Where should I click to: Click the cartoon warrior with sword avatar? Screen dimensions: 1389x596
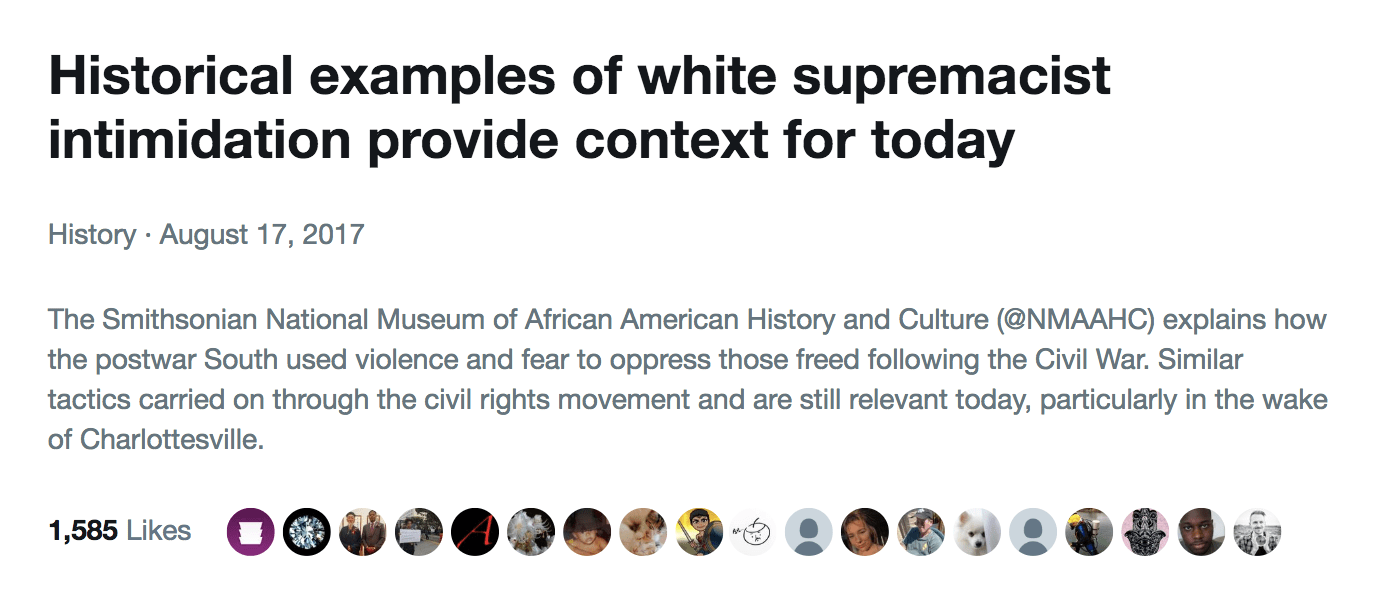(x=698, y=532)
